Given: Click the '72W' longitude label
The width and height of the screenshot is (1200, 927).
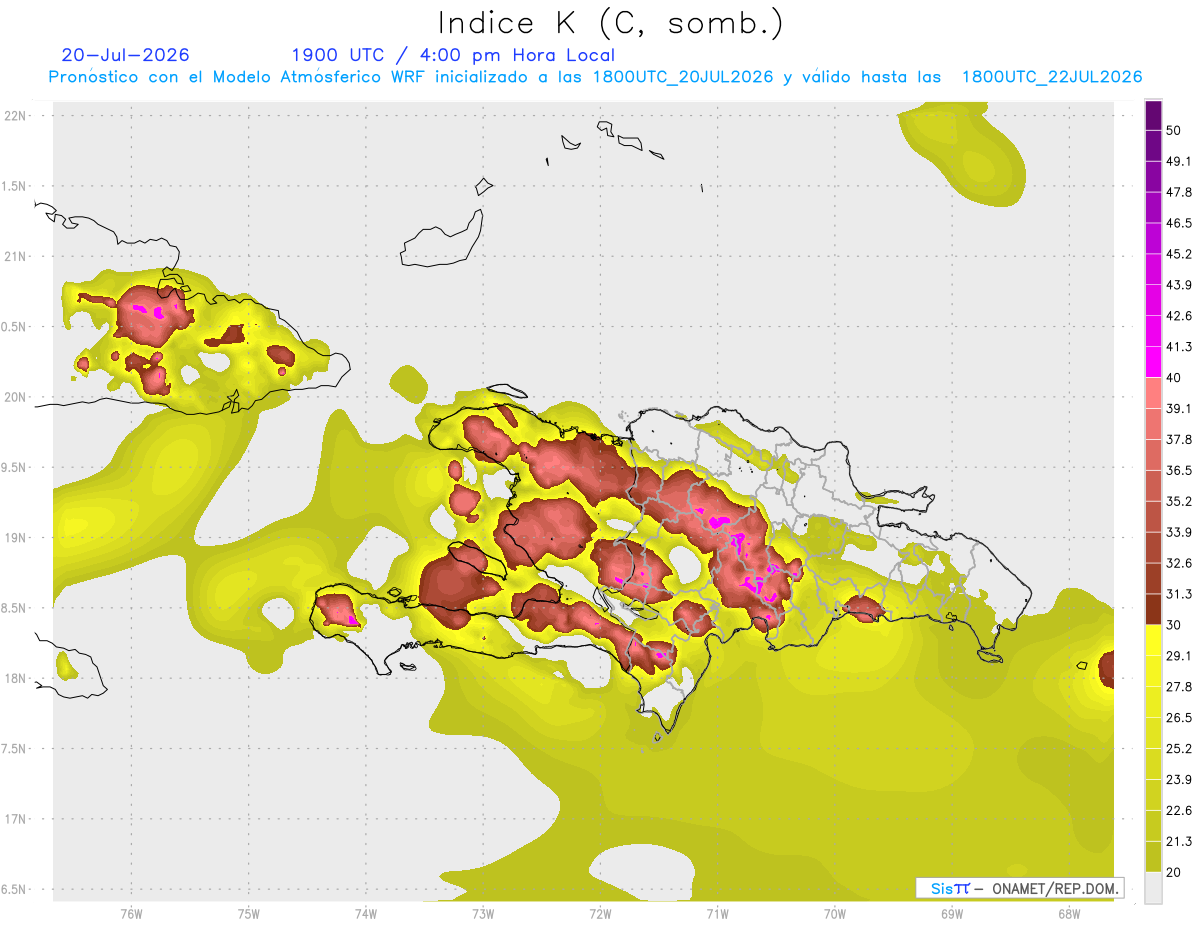Looking at the screenshot, I should [x=600, y=914].
